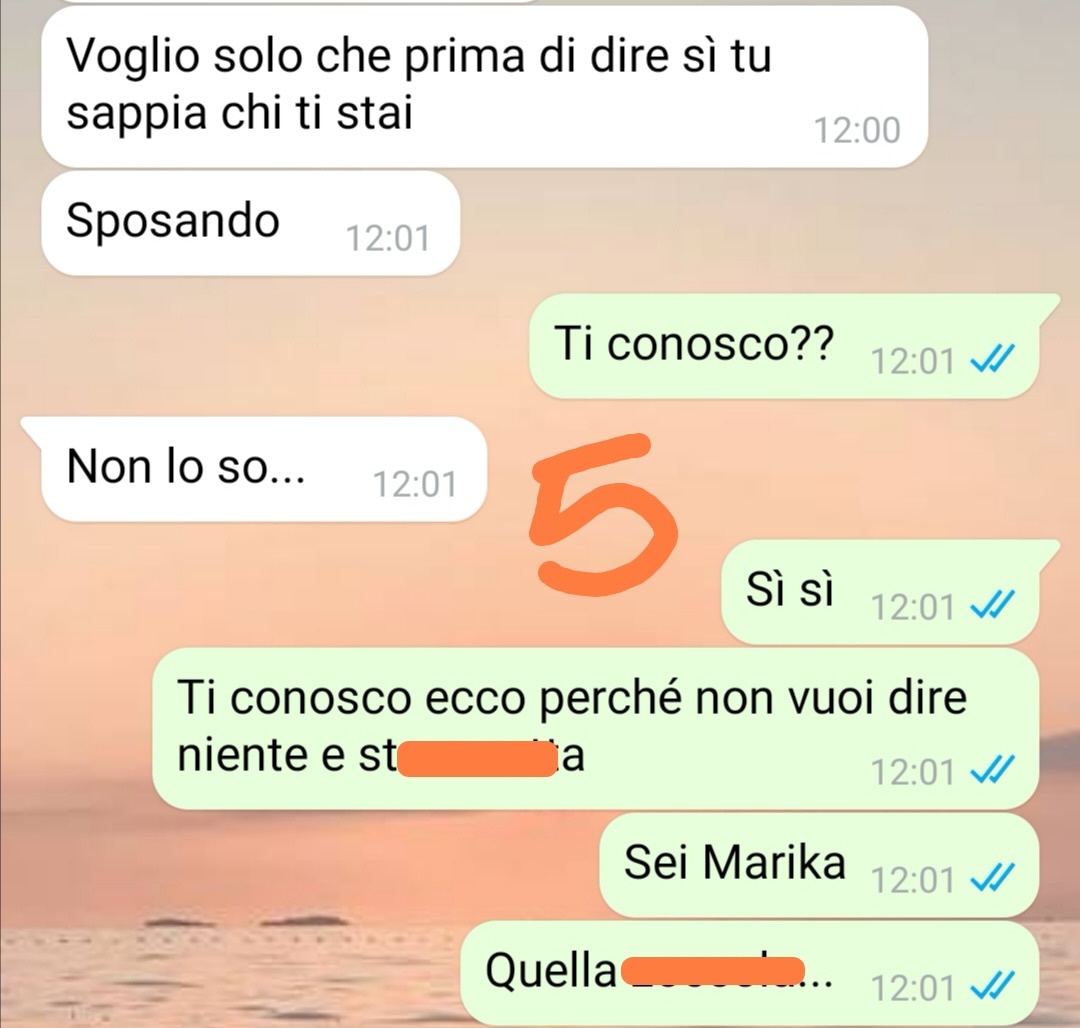The height and width of the screenshot is (1028, 1080).
Task: Click the 12:01 timestamp beside 'Non lo so...'
Action: click(415, 484)
